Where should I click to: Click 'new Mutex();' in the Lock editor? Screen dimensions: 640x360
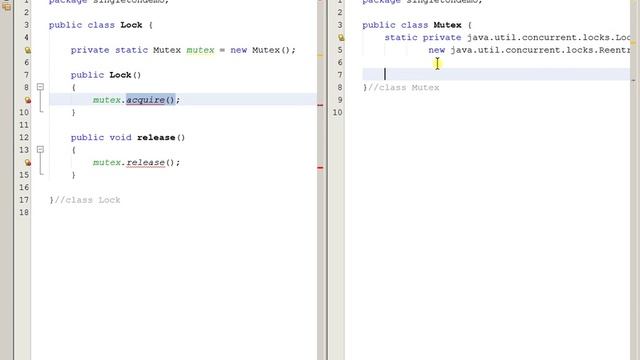pos(263,50)
